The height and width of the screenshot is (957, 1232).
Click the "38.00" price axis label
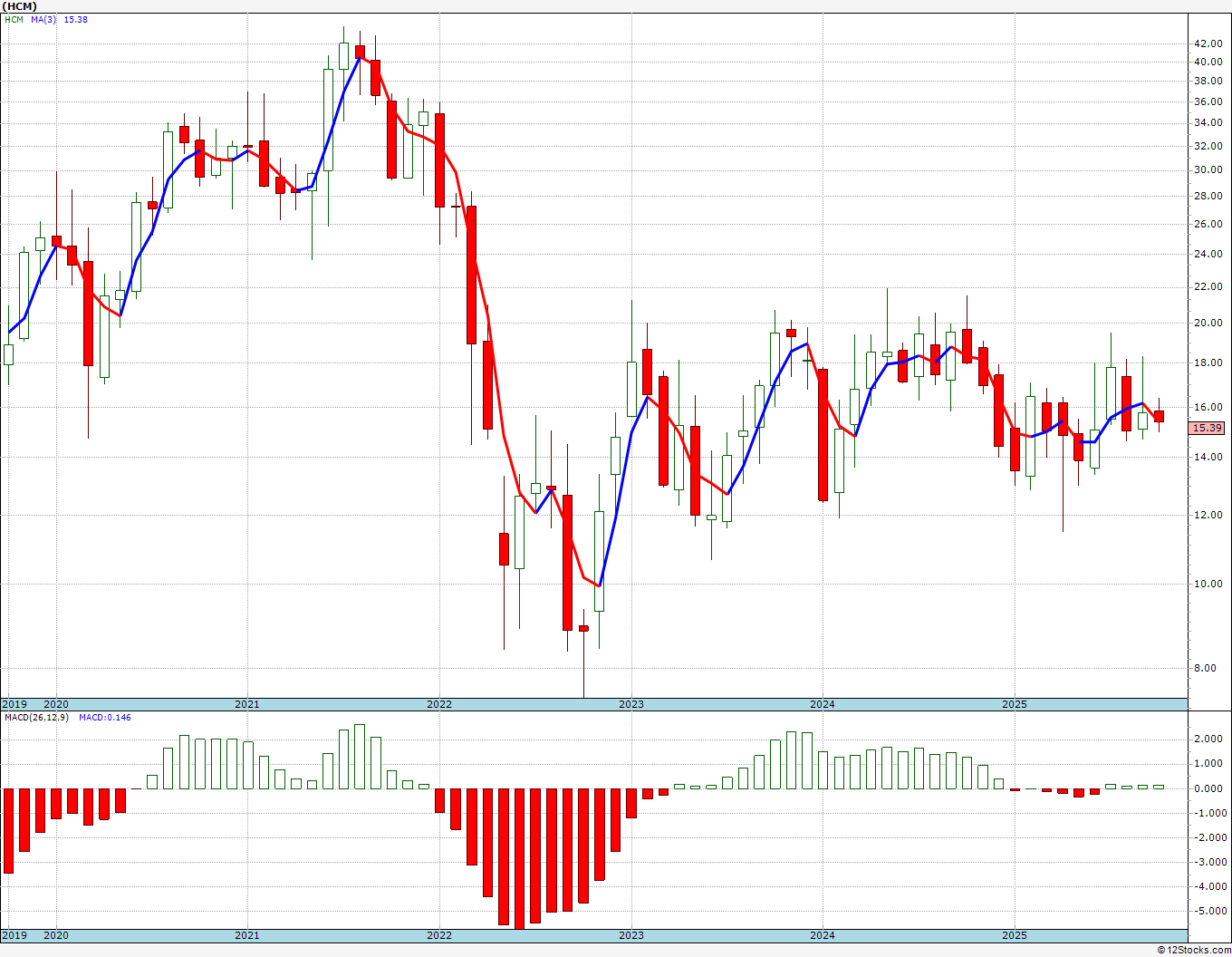[1208, 81]
